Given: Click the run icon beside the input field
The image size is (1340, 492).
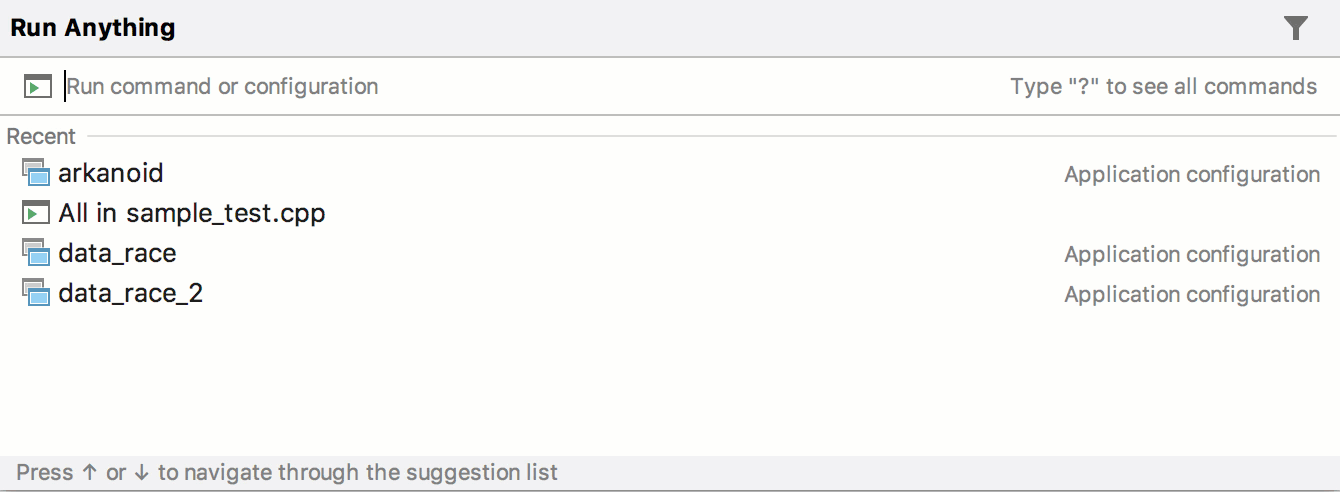Looking at the screenshot, I should point(37,87).
